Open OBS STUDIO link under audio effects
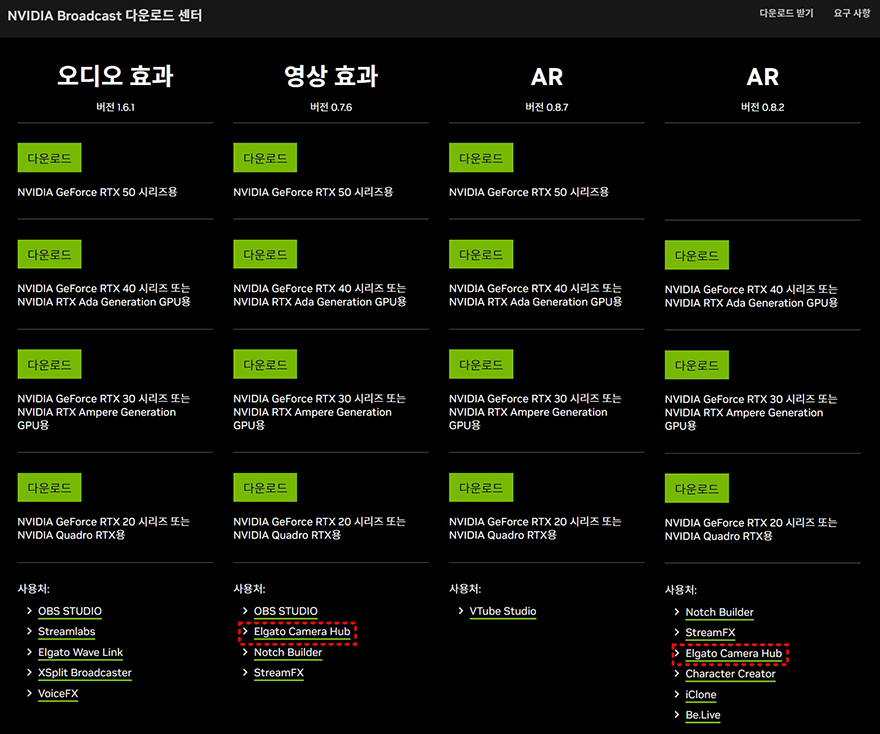 pos(70,611)
